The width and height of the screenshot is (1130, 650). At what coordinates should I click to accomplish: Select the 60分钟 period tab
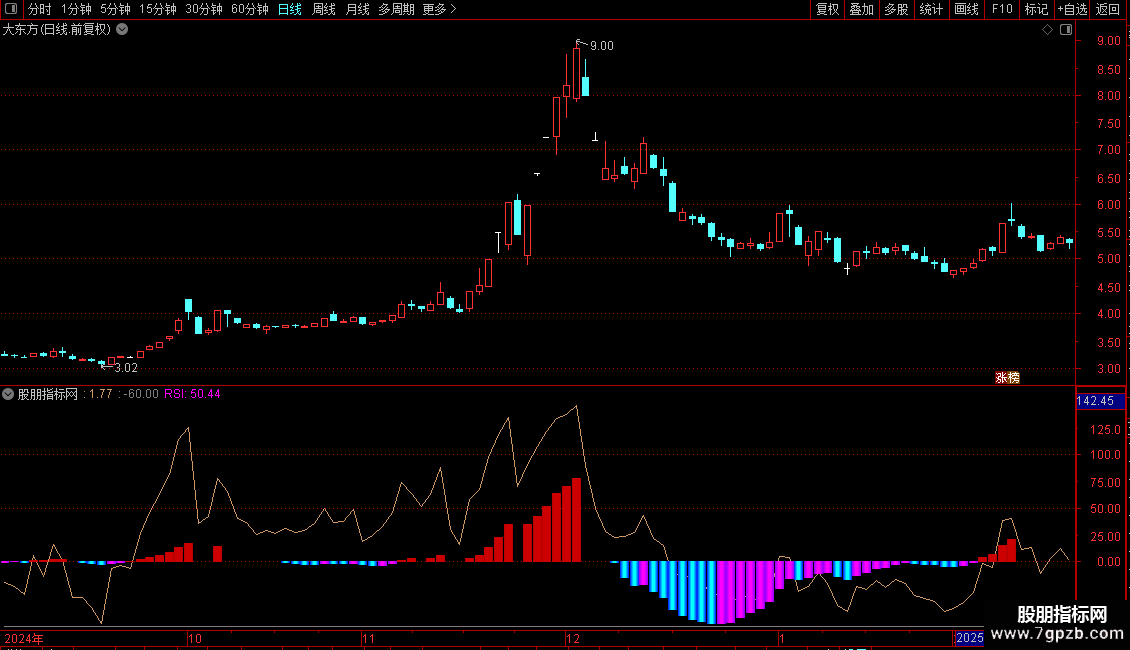250,9
